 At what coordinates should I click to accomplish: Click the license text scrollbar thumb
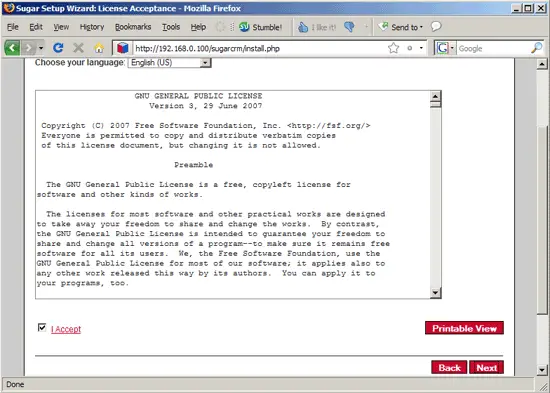point(435,104)
